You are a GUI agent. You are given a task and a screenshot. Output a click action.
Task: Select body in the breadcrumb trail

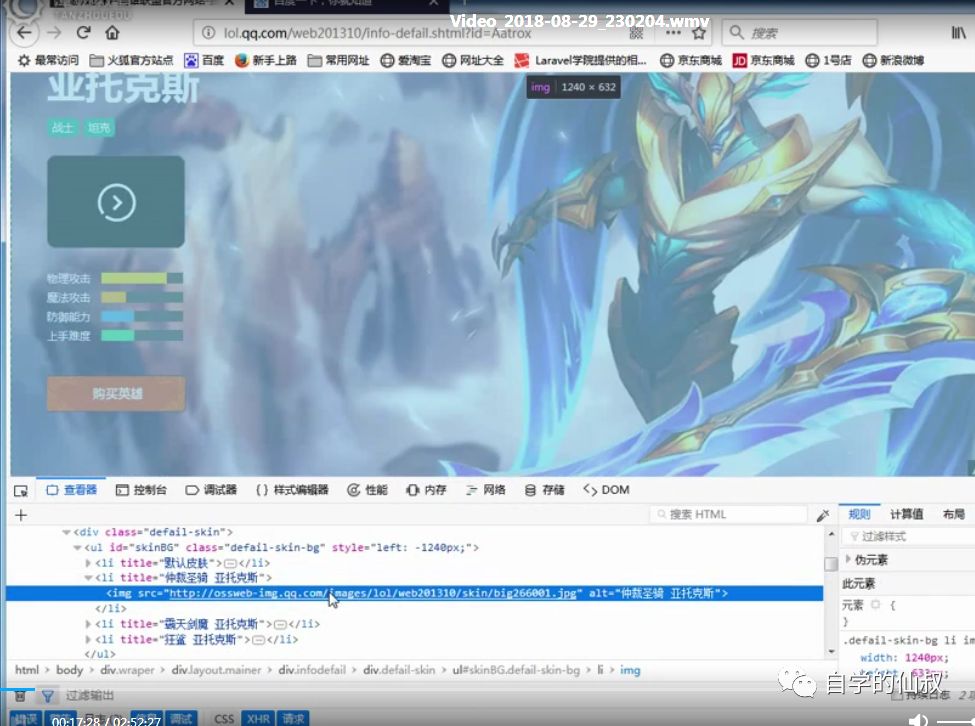point(69,670)
